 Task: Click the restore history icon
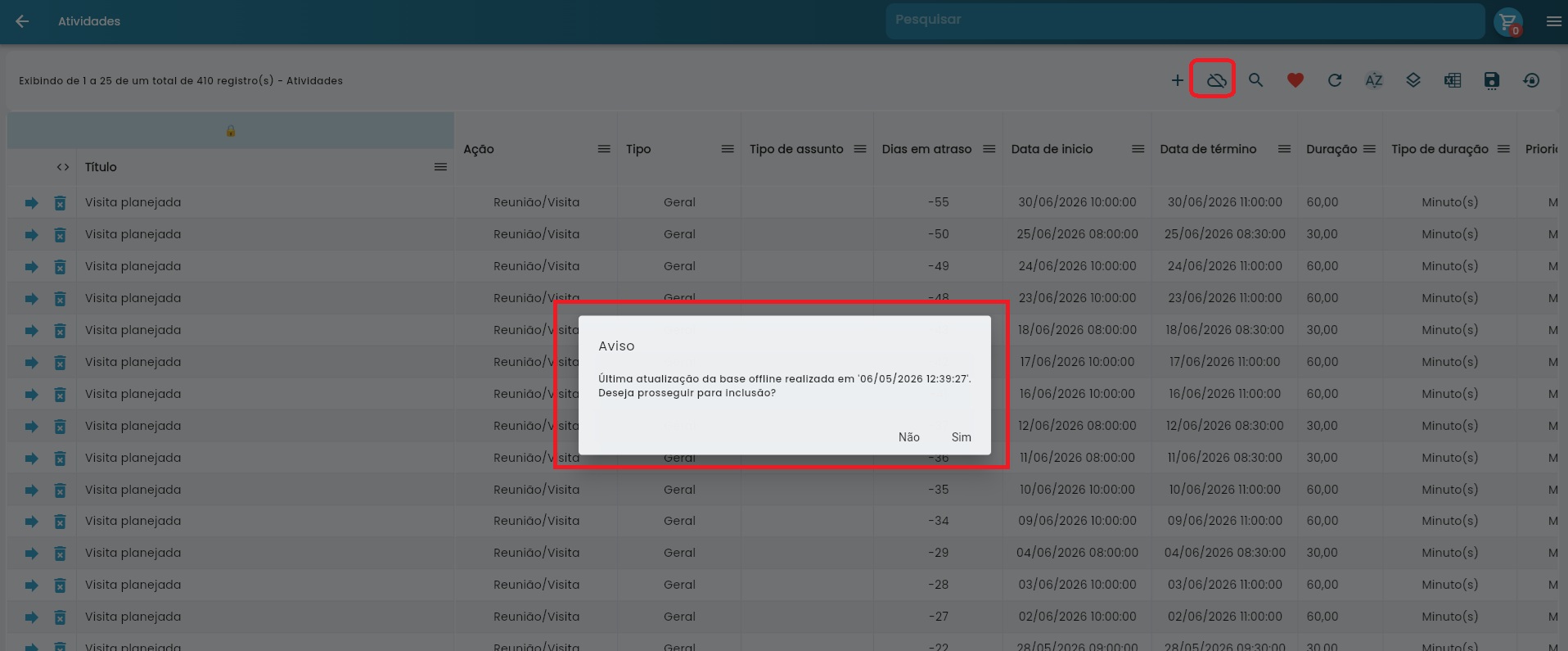(1530, 80)
